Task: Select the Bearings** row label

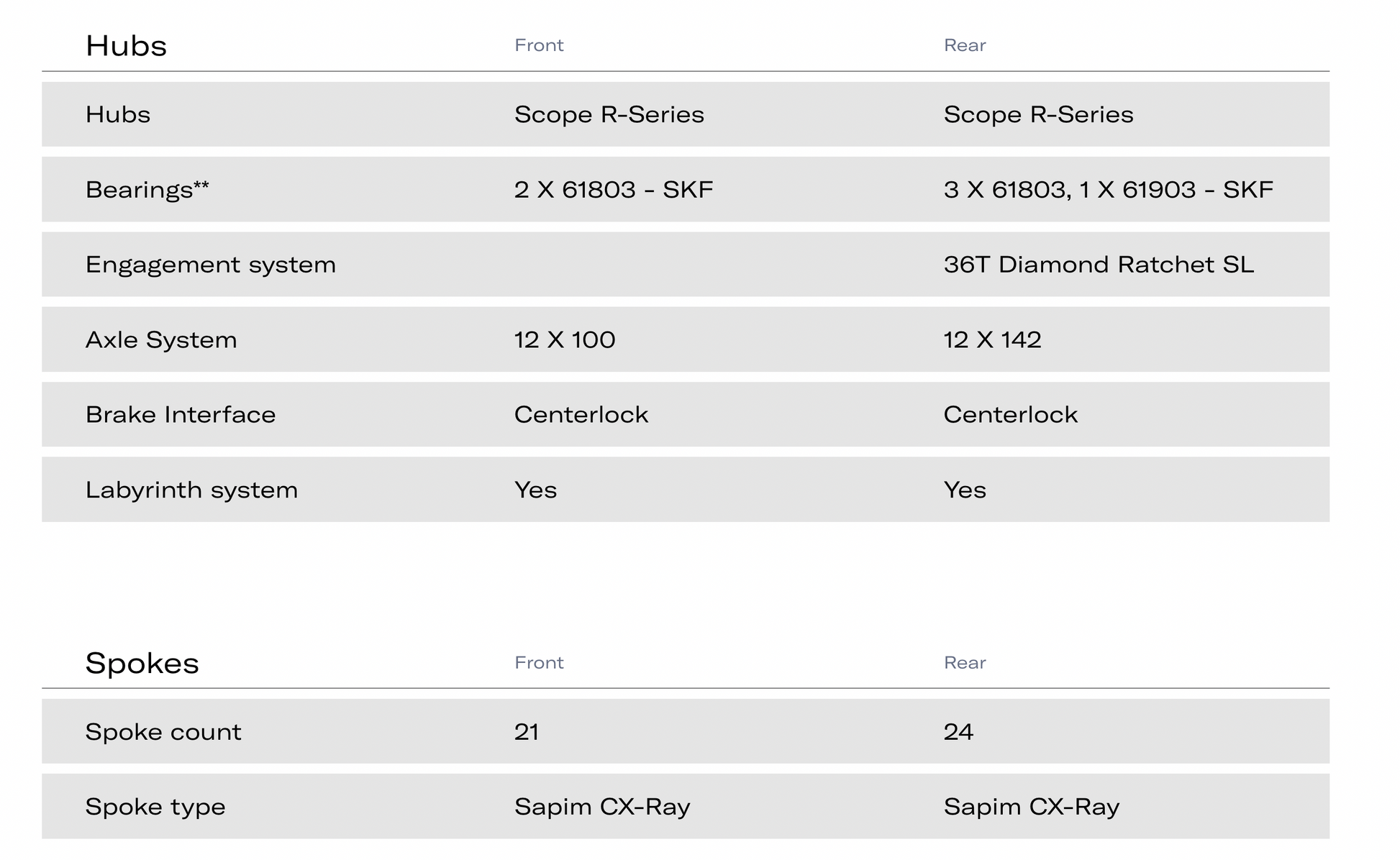Action: pyautogui.click(x=147, y=190)
